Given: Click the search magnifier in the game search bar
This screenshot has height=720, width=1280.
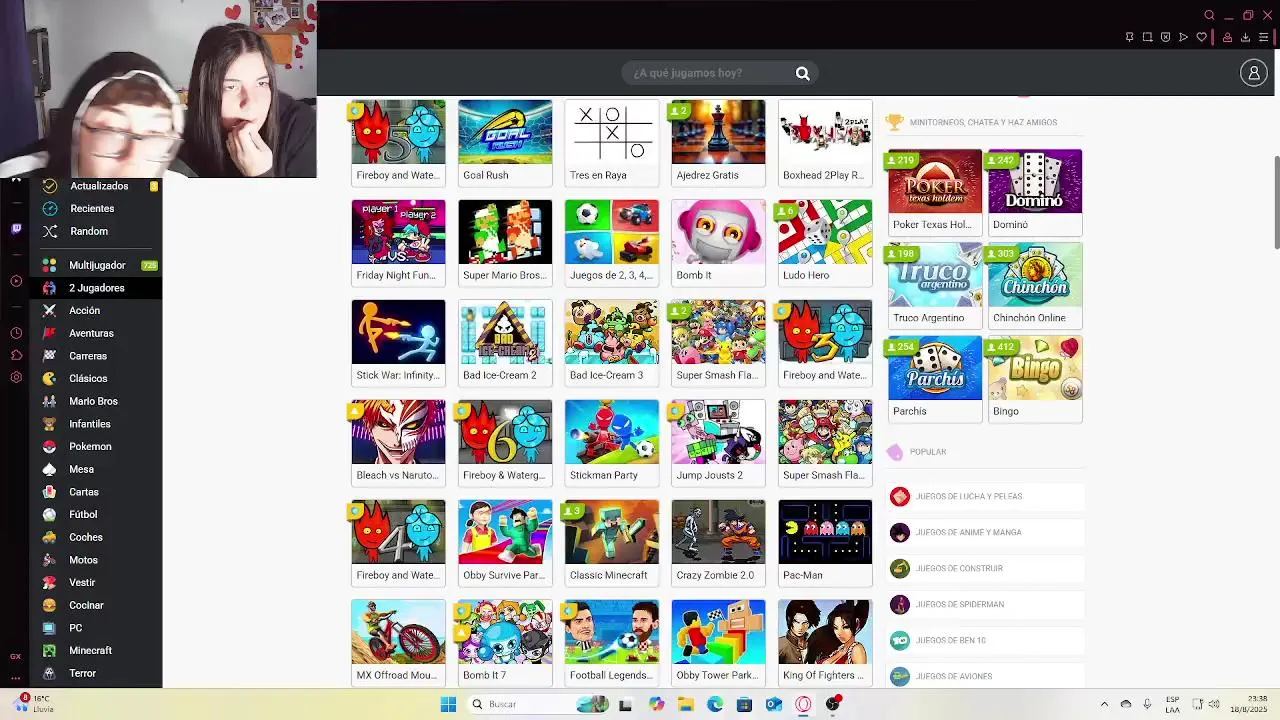Looking at the screenshot, I should click(802, 73).
